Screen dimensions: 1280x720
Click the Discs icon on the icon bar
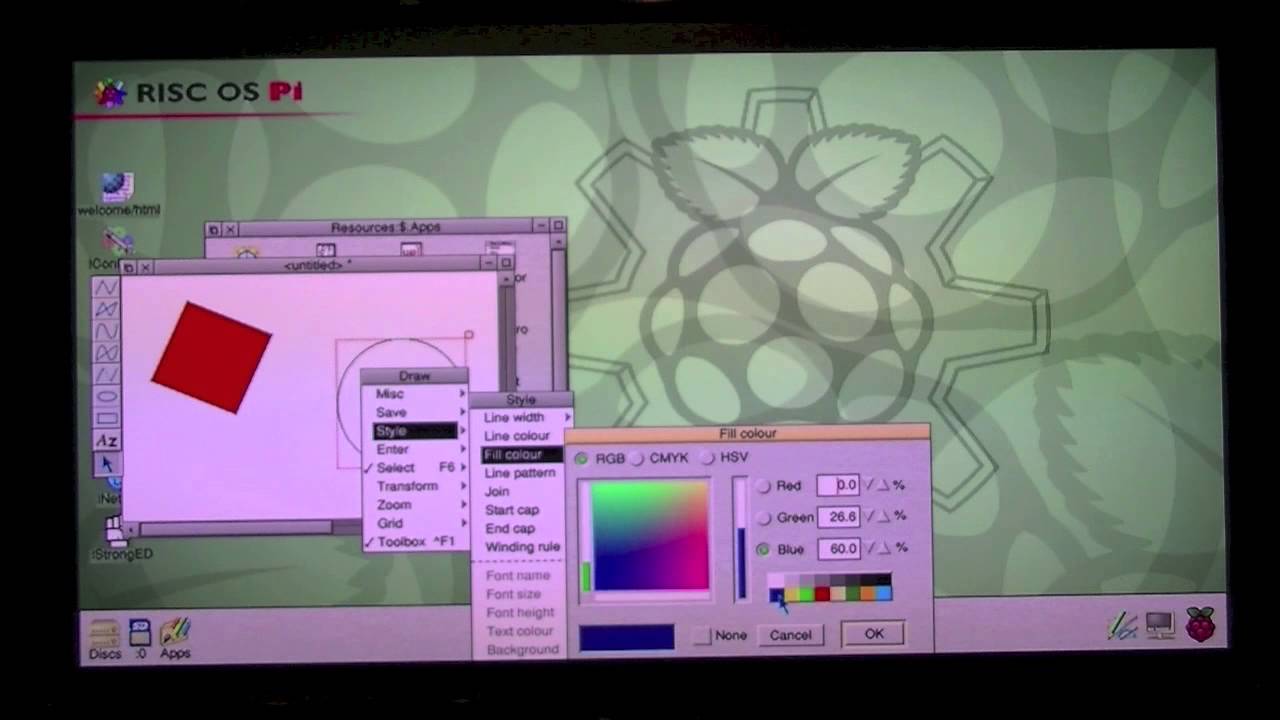click(x=104, y=640)
